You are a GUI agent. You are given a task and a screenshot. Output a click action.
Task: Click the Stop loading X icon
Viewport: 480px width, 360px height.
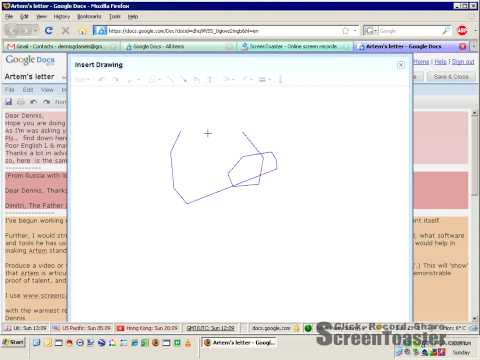66,31
